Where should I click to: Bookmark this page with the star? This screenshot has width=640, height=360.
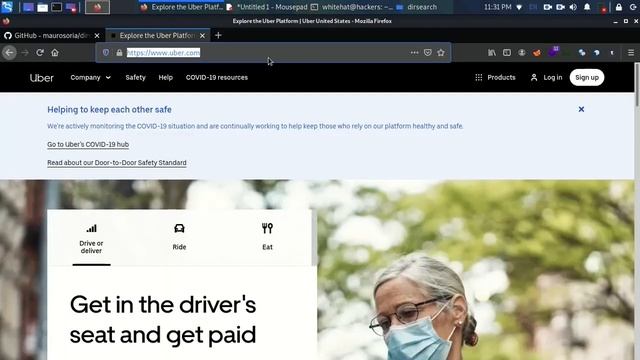click(x=441, y=53)
